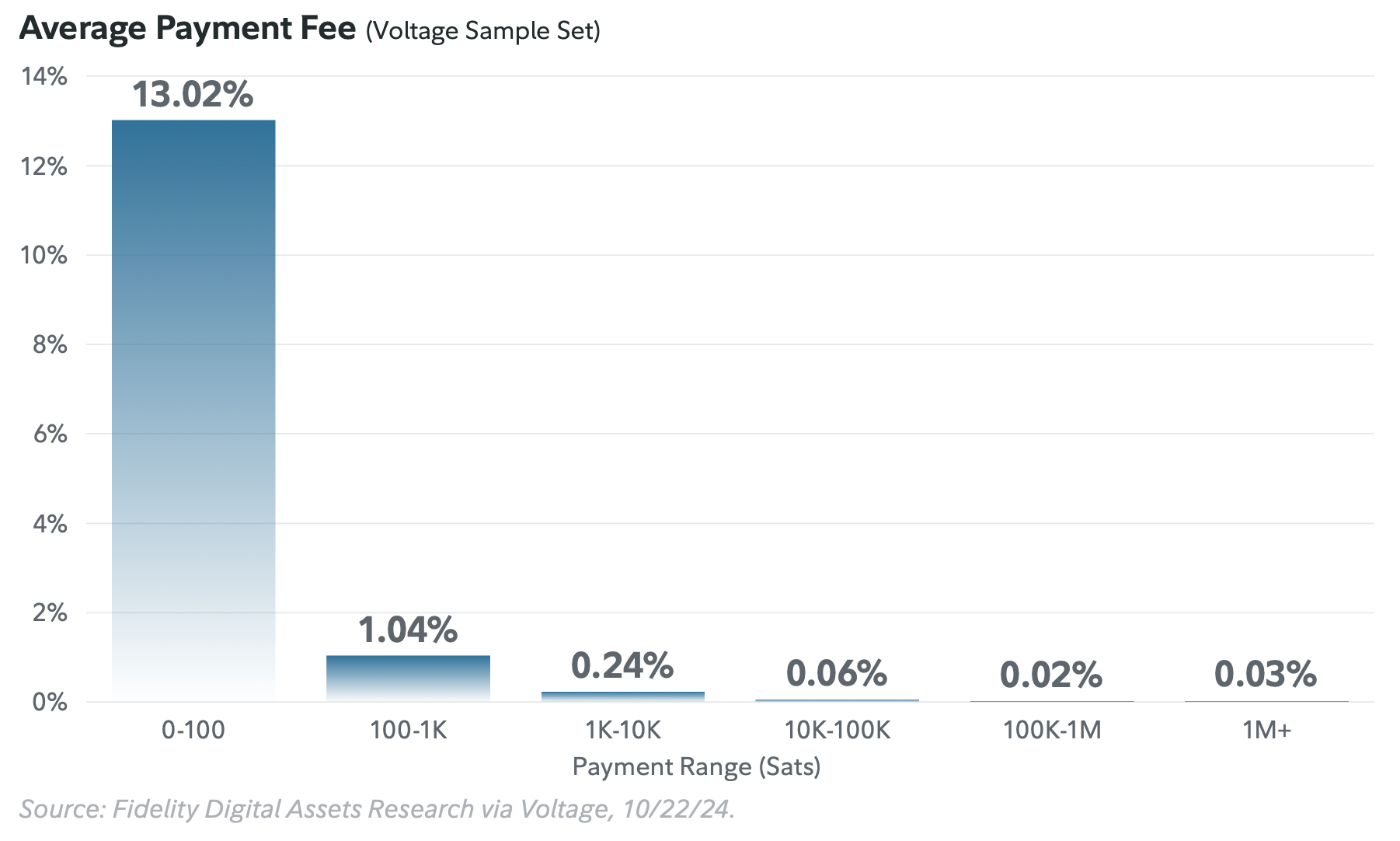Click the "Payment Range (Sats)" axis title
Screen dimensions: 1400x841
(696, 767)
